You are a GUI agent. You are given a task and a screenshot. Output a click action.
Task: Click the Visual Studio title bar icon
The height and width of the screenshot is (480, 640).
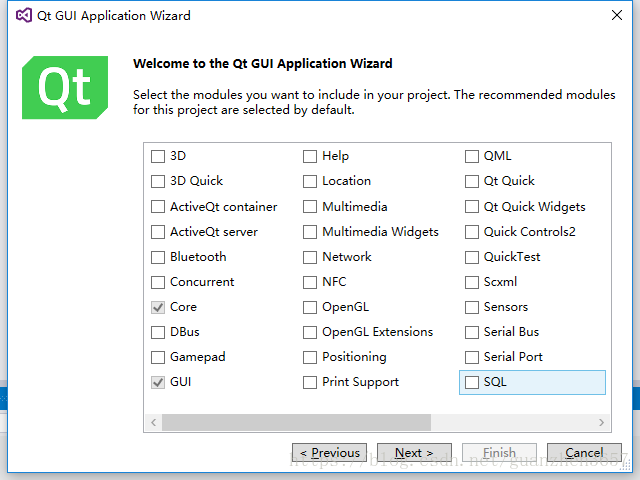pyautogui.click(x=24, y=16)
